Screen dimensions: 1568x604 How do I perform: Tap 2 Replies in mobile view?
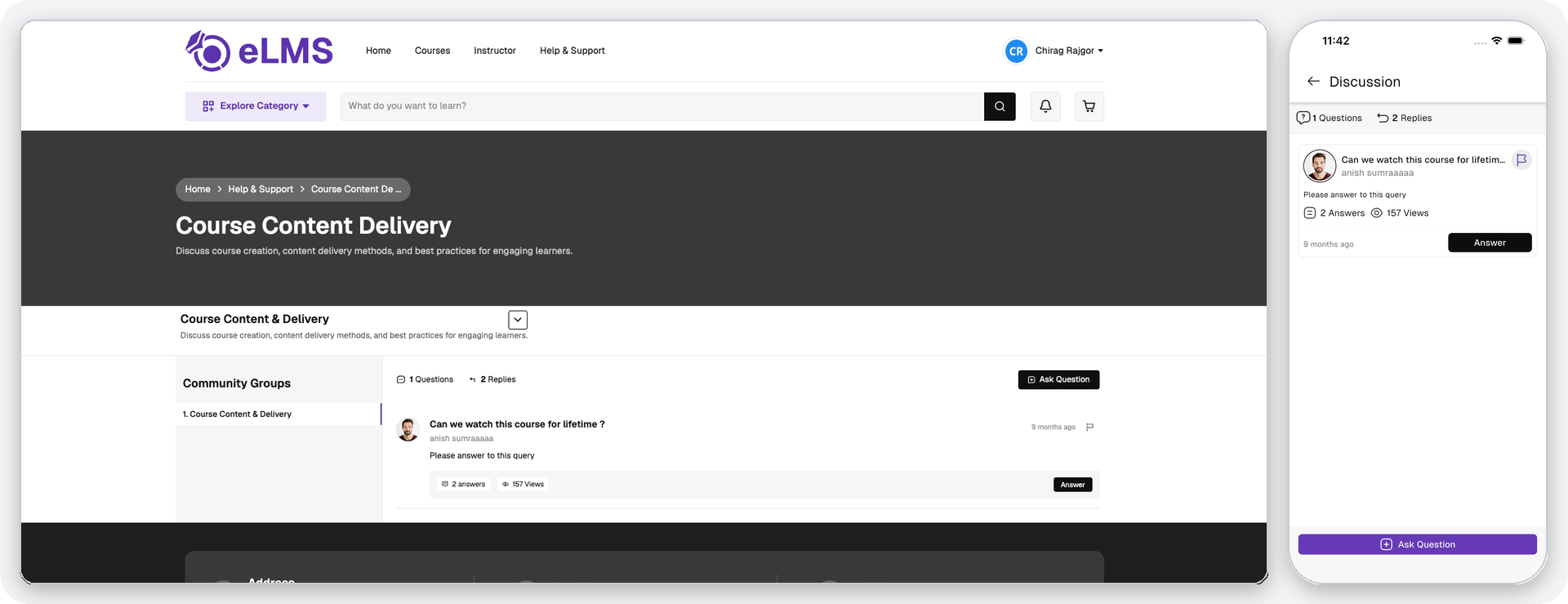[x=1405, y=118]
